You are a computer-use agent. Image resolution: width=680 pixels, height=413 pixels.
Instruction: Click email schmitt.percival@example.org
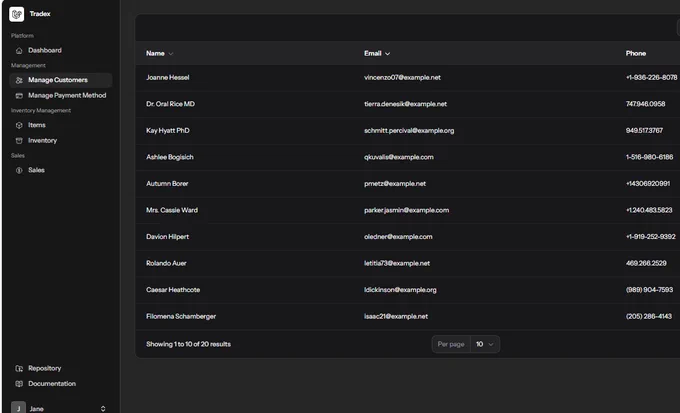pyautogui.click(x=409, y=131)
